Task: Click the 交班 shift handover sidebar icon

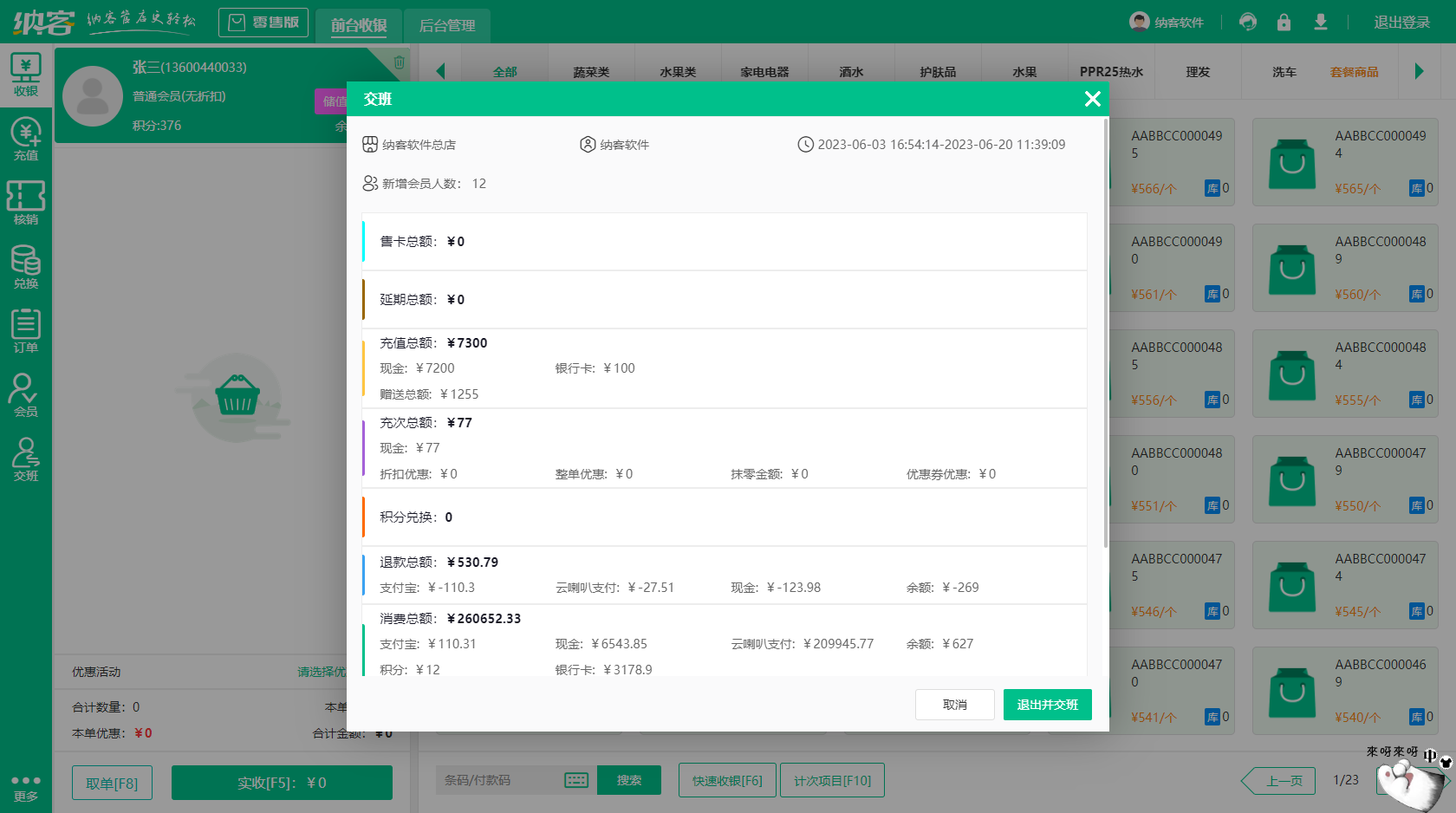Action: [x=26, y=459]
